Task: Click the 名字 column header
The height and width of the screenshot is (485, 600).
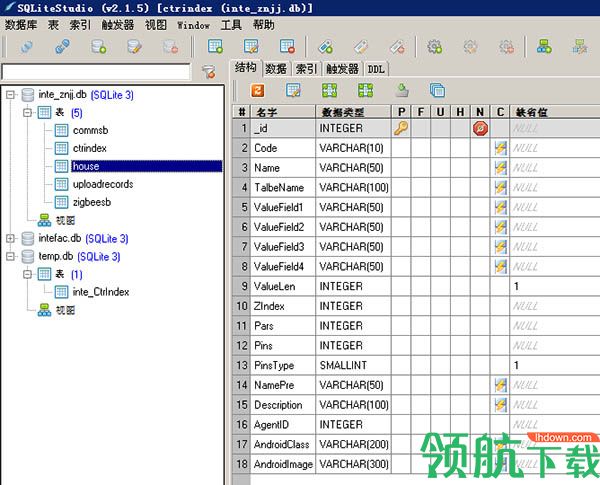Action: click(x=283, y=112)
